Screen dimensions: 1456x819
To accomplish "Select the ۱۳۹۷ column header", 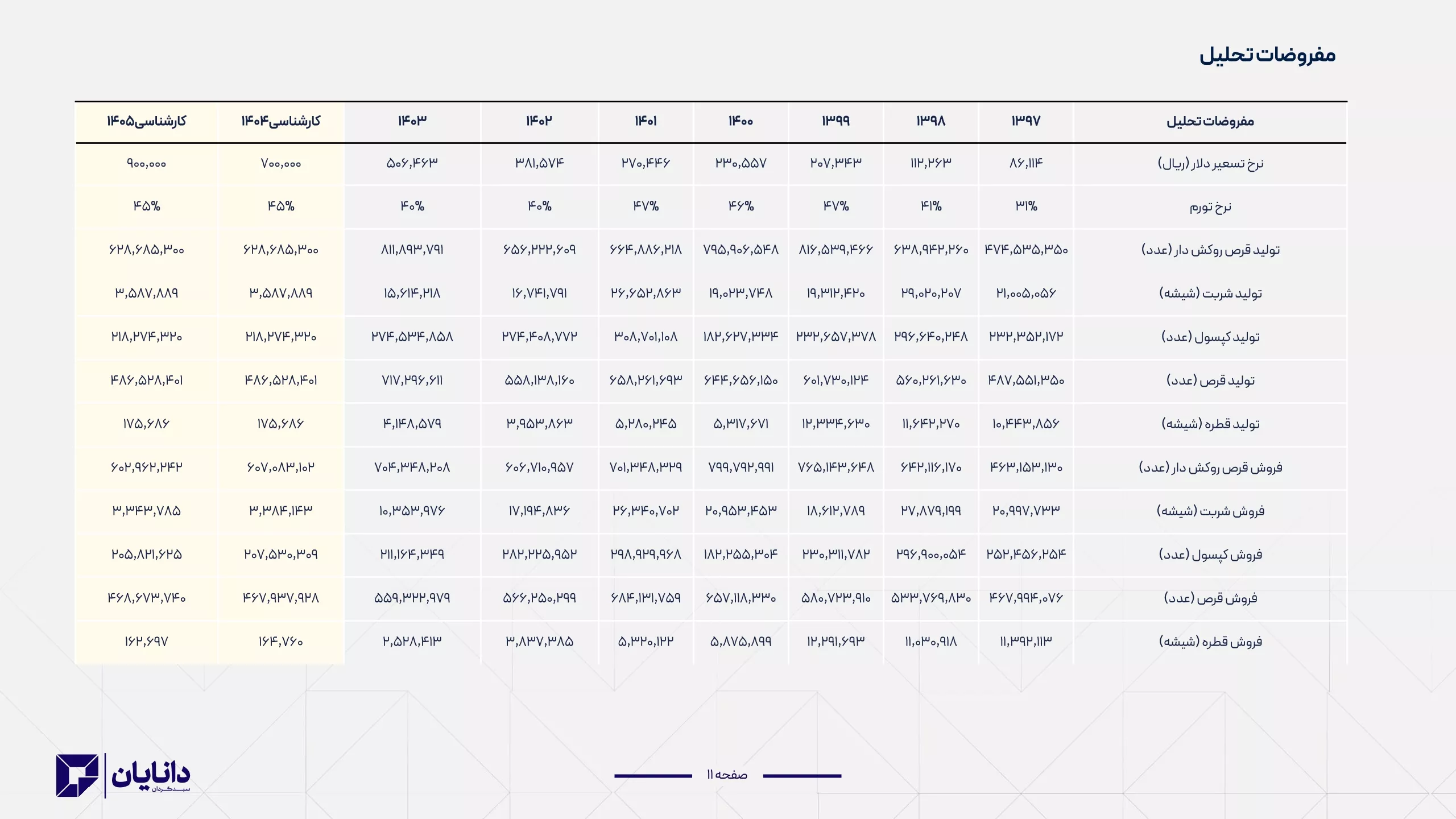I will coord(1025,121).
